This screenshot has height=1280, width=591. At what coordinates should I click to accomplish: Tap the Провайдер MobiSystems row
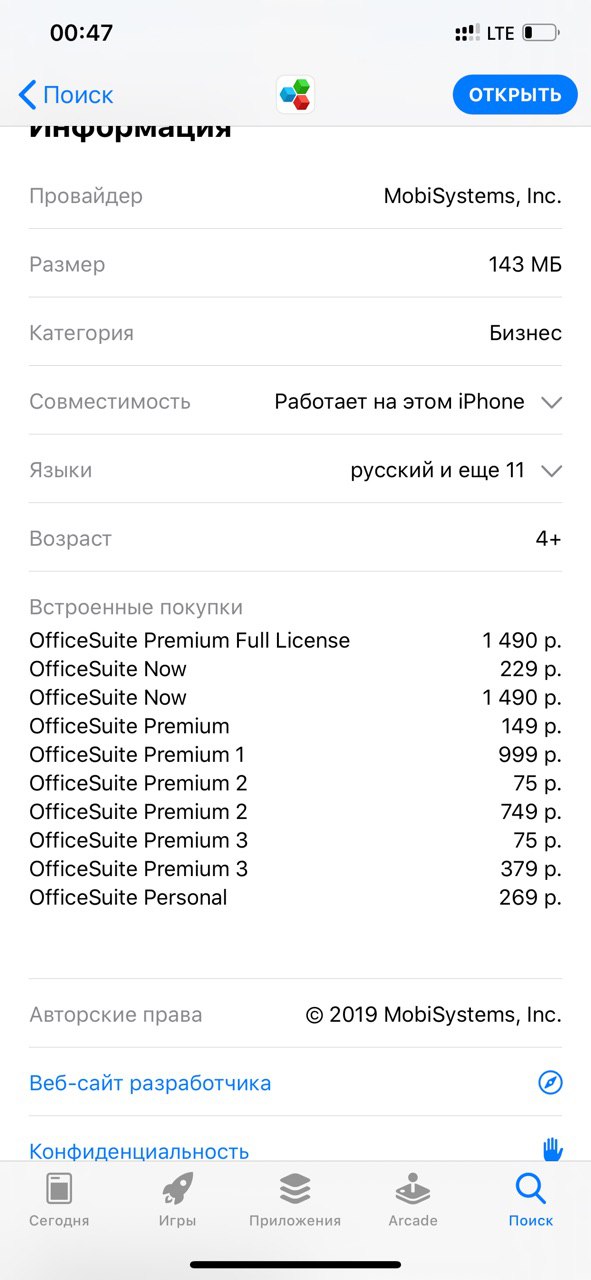pos(295,196)
